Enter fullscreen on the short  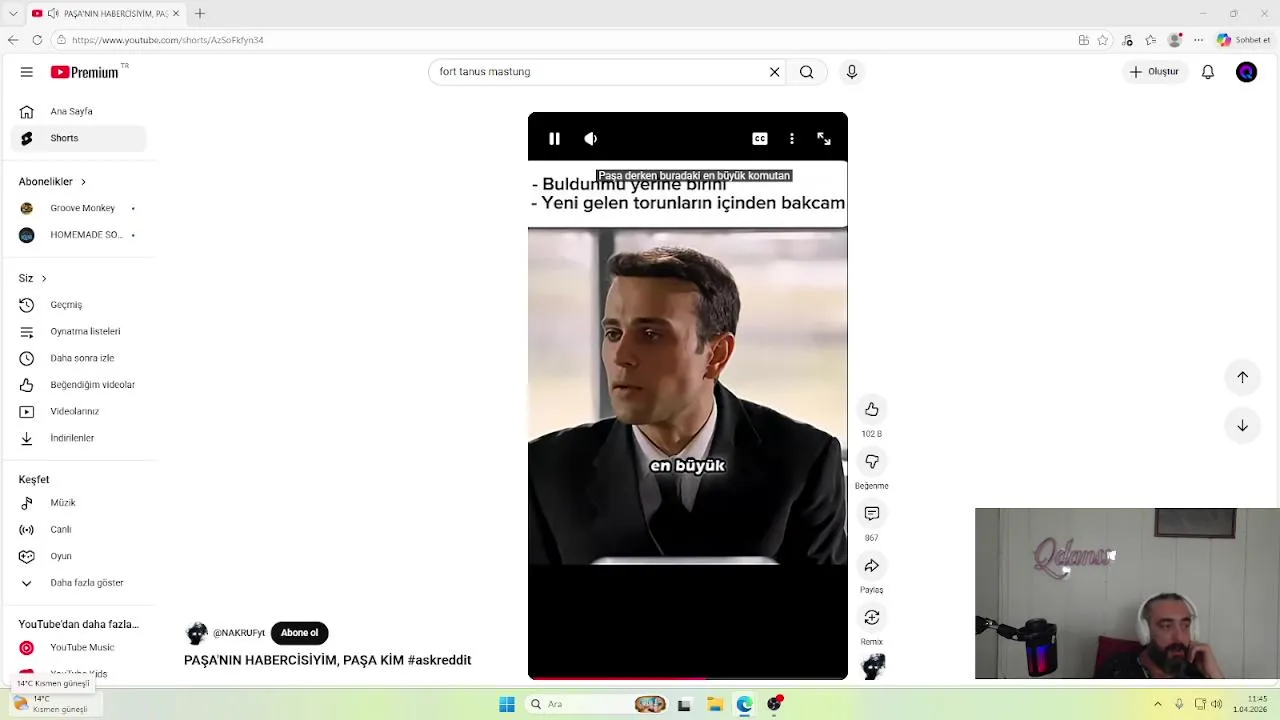[x=824, y=139]
